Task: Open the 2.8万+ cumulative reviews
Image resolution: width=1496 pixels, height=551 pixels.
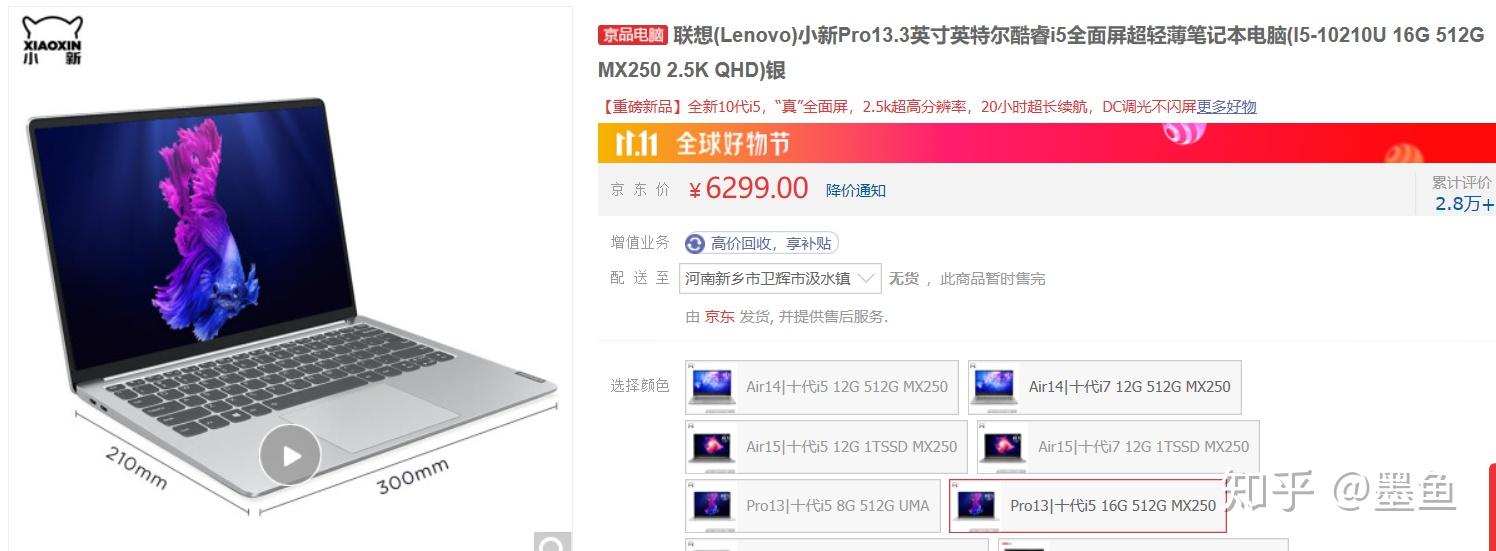Action: pyautogui.click(x=1464, y=204)
